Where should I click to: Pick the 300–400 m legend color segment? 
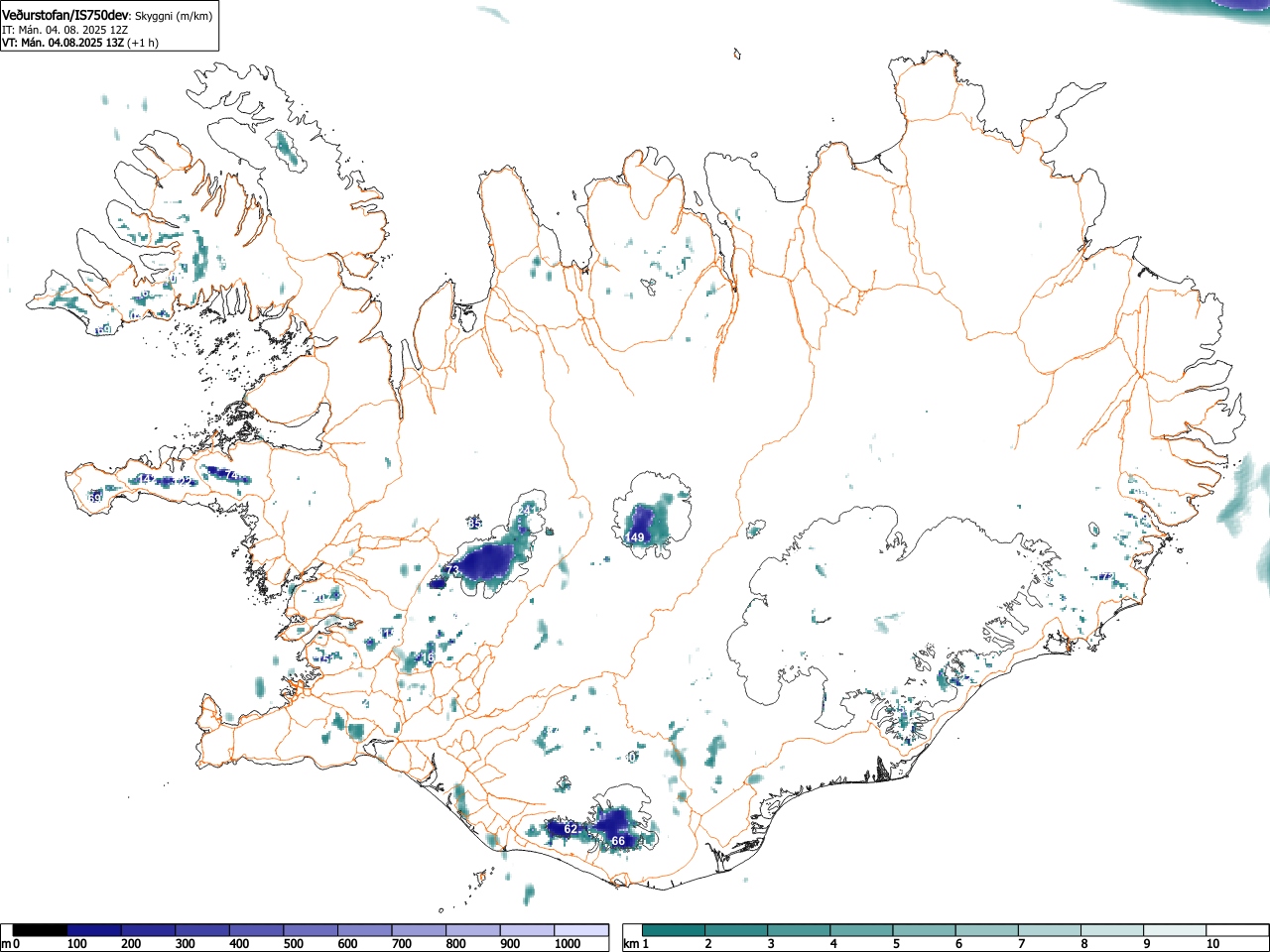(x=202, y=930)
